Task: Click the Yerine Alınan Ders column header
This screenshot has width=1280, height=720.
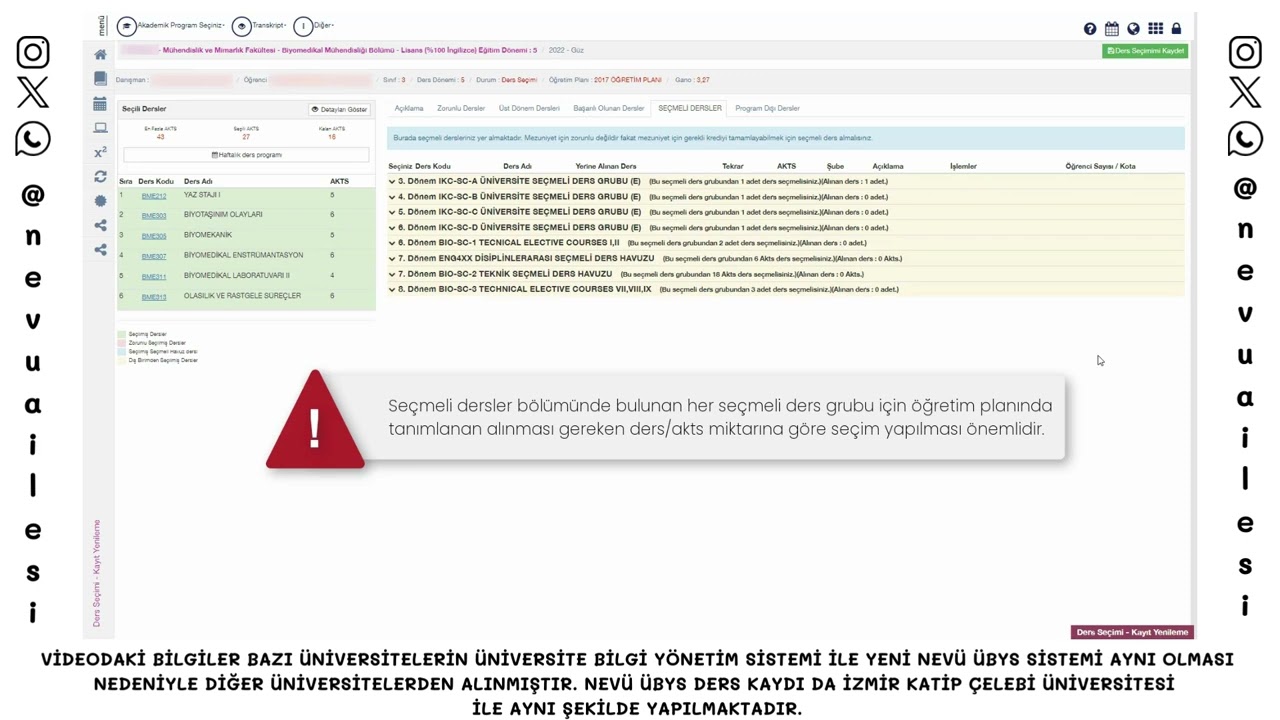Action: click(606, 166)
